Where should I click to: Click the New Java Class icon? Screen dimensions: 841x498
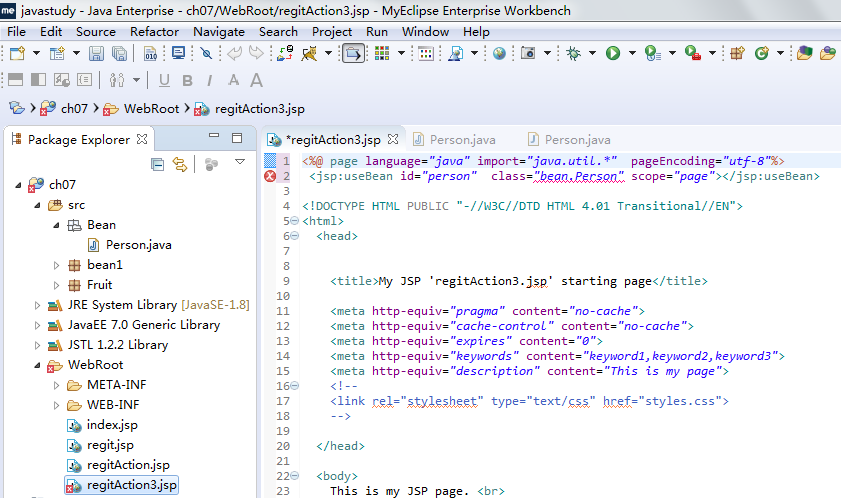pos(762,53)
